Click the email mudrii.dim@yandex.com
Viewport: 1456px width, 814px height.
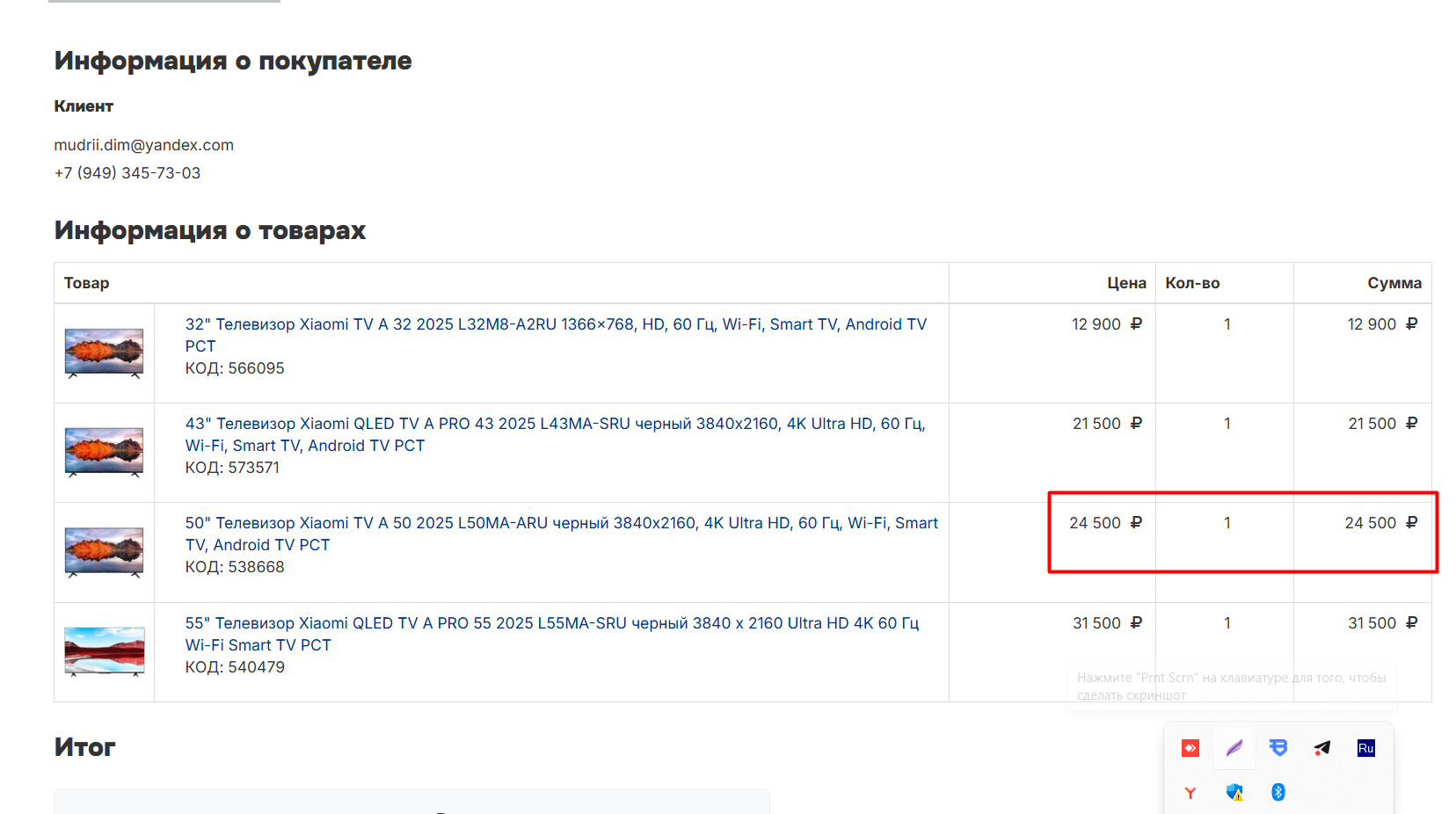(x=144, y=145)
